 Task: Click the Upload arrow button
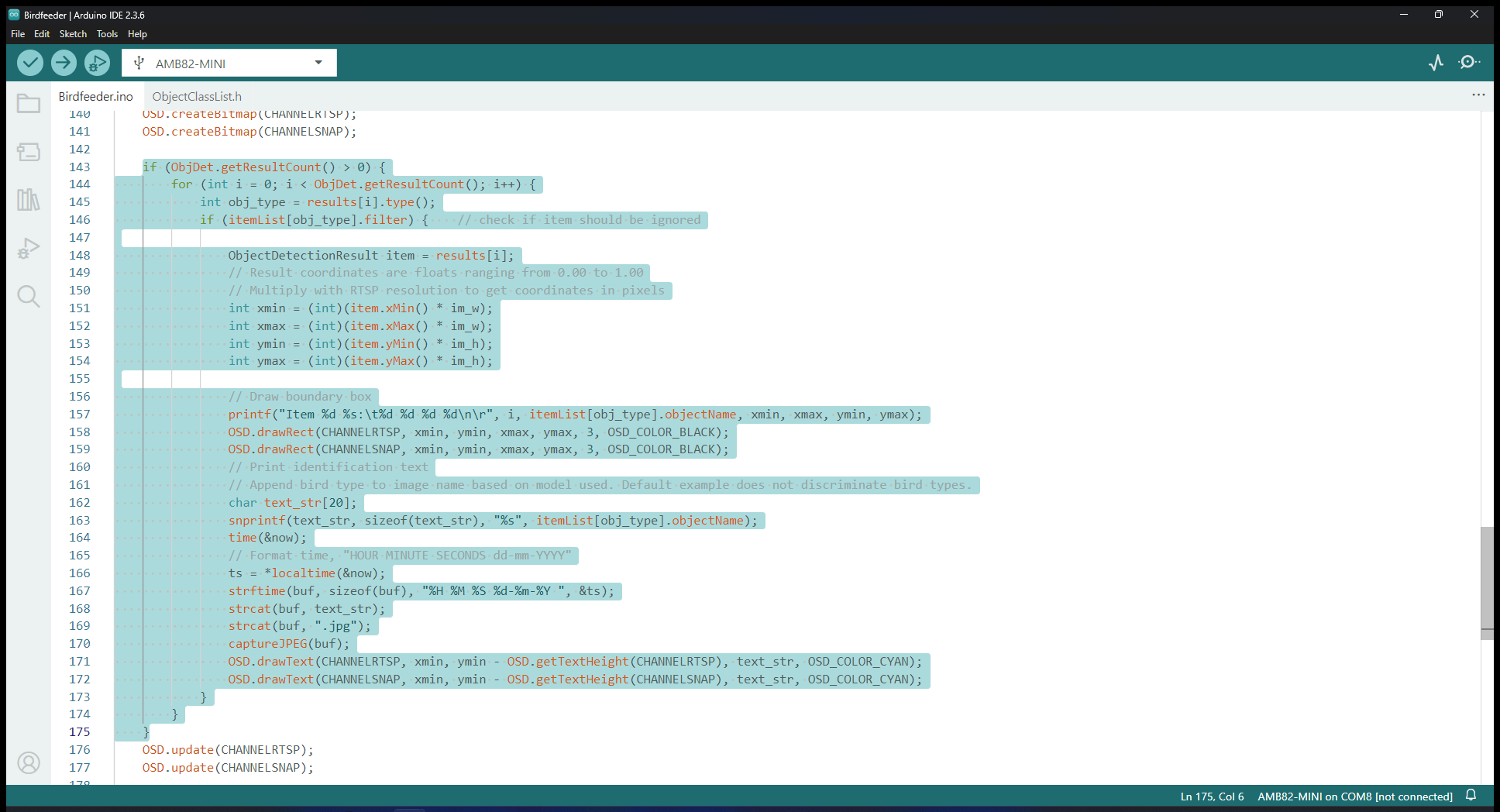pyautogui.click(x=64, y=63)
